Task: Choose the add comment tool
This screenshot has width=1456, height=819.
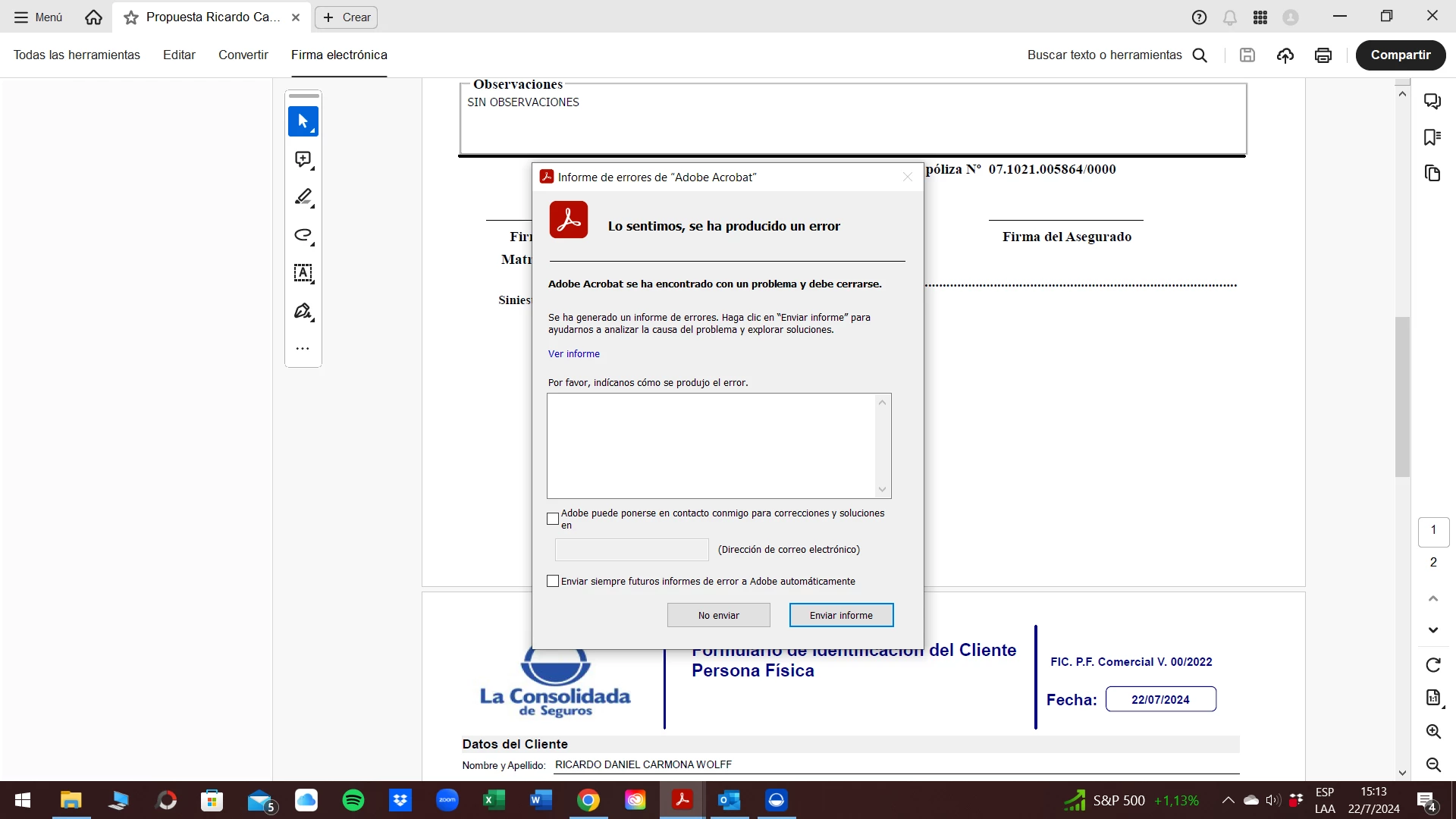Action: point(303,159)
